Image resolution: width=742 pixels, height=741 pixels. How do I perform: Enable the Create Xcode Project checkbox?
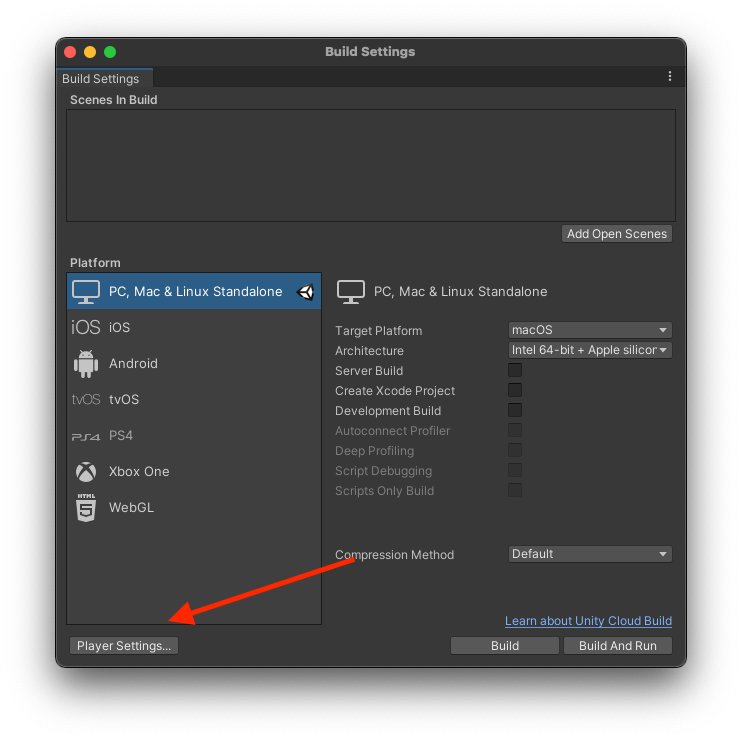pyautogui.click(x=515, y=390)
